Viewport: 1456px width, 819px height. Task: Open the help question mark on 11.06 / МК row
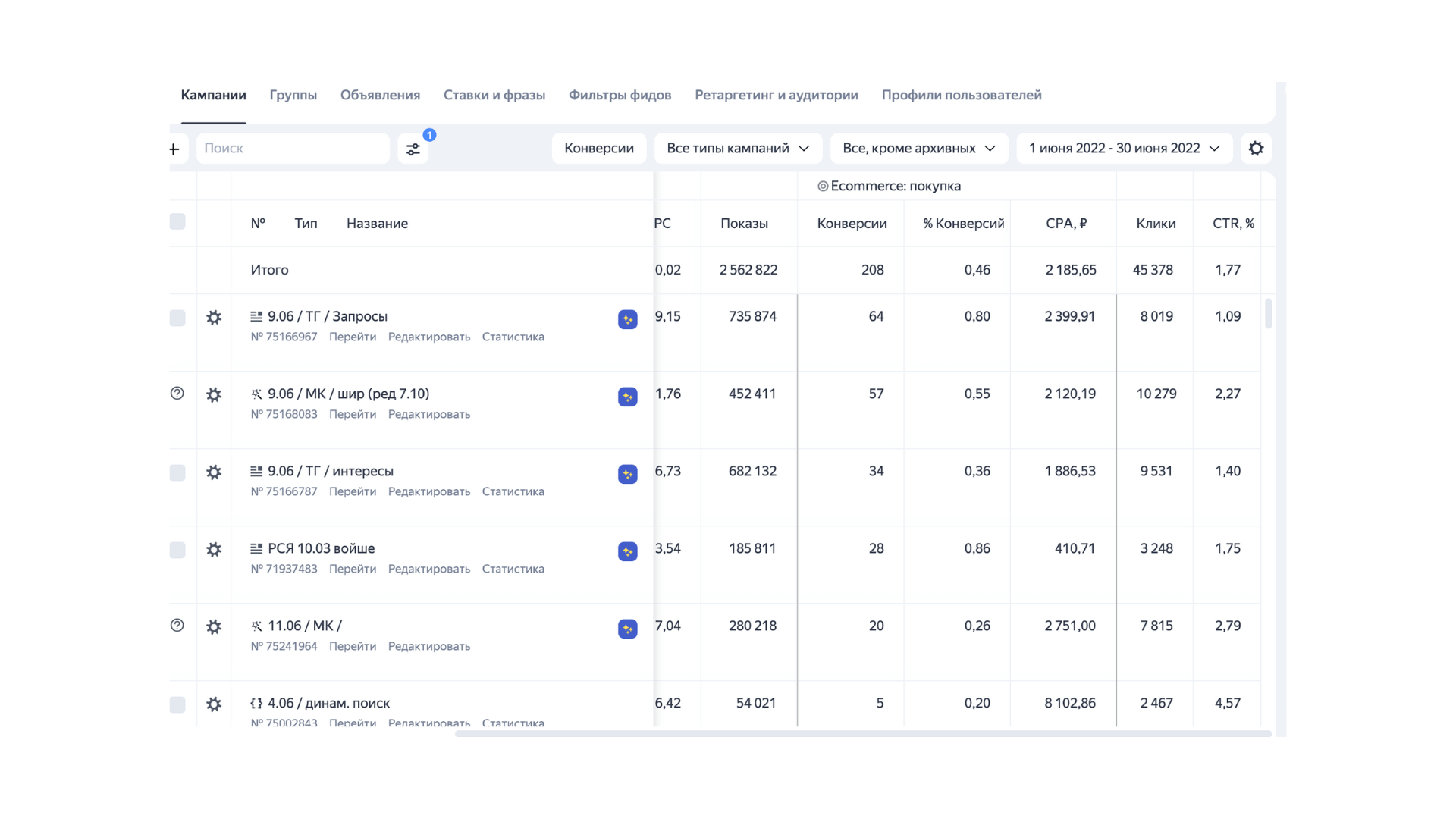coord(177,625)
